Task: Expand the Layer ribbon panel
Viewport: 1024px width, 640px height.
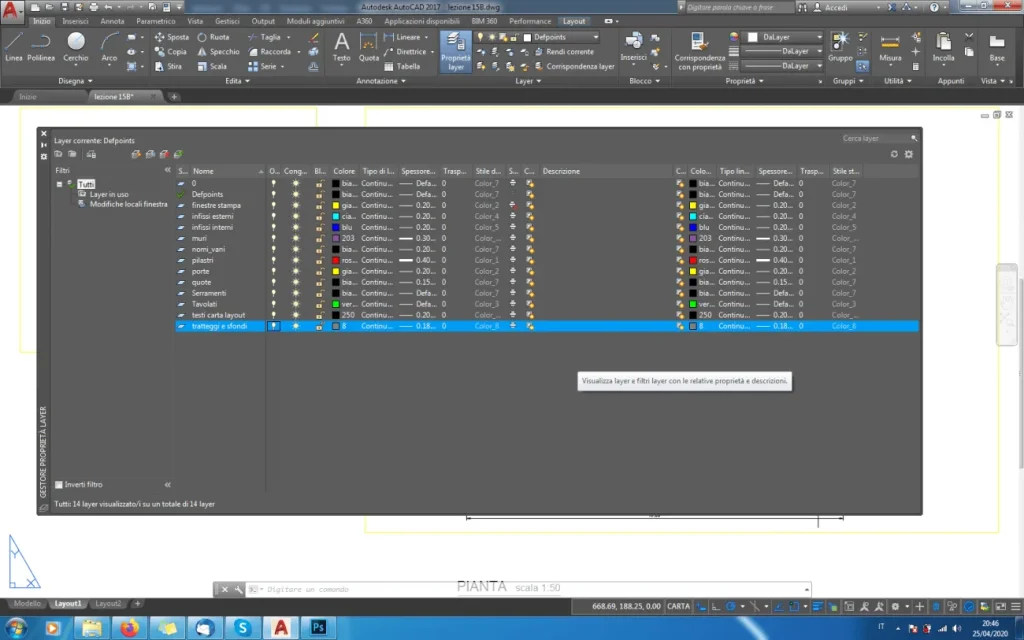Action: 528,81
